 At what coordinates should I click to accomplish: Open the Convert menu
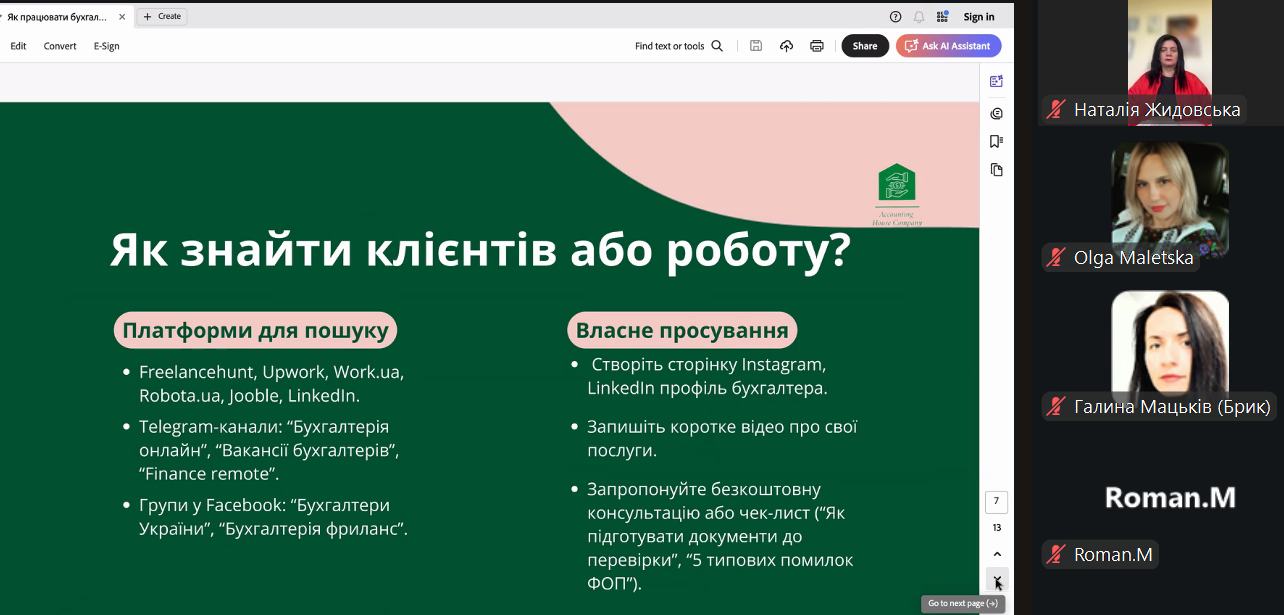pos(60,46)
